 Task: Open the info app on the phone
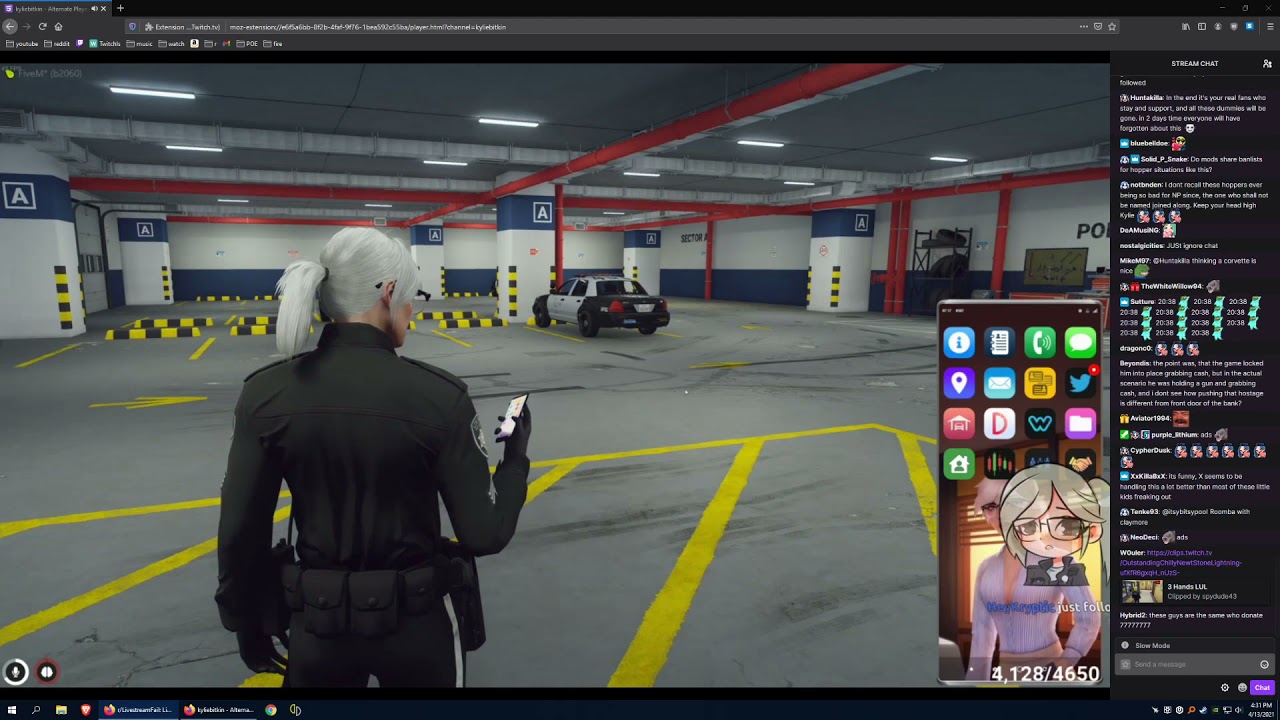click(x=959, y=343)
